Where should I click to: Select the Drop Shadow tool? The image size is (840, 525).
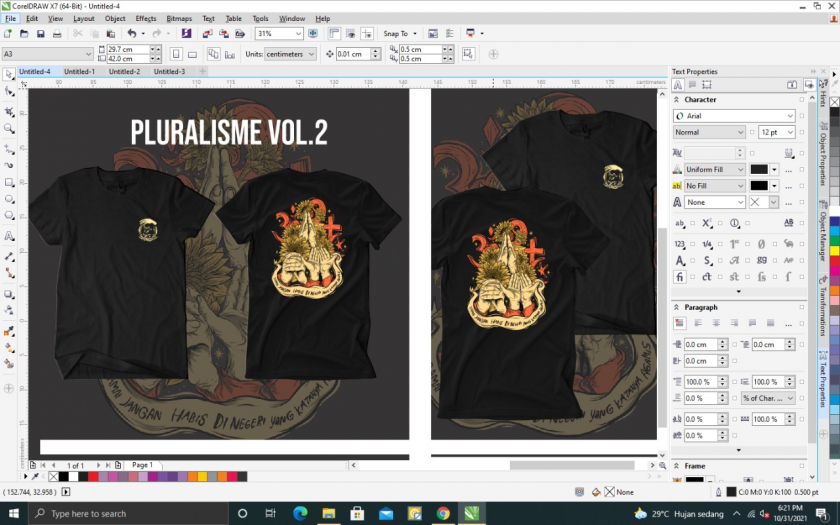coord(9,294)
